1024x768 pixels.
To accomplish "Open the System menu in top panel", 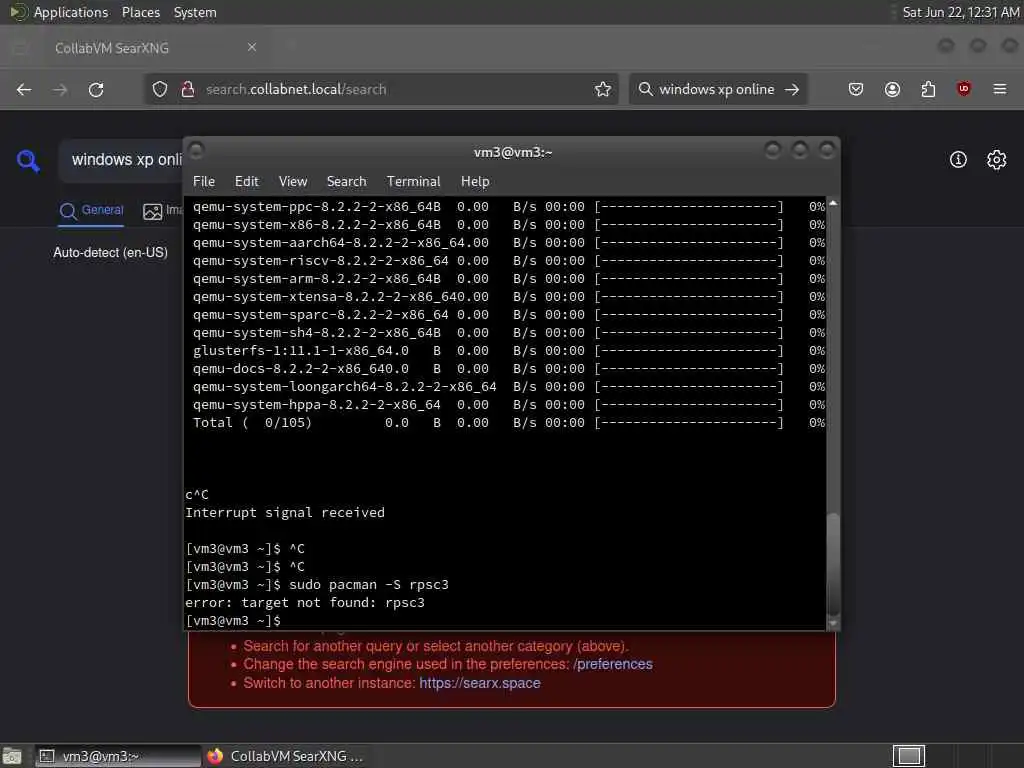I will tap(195, 12).
